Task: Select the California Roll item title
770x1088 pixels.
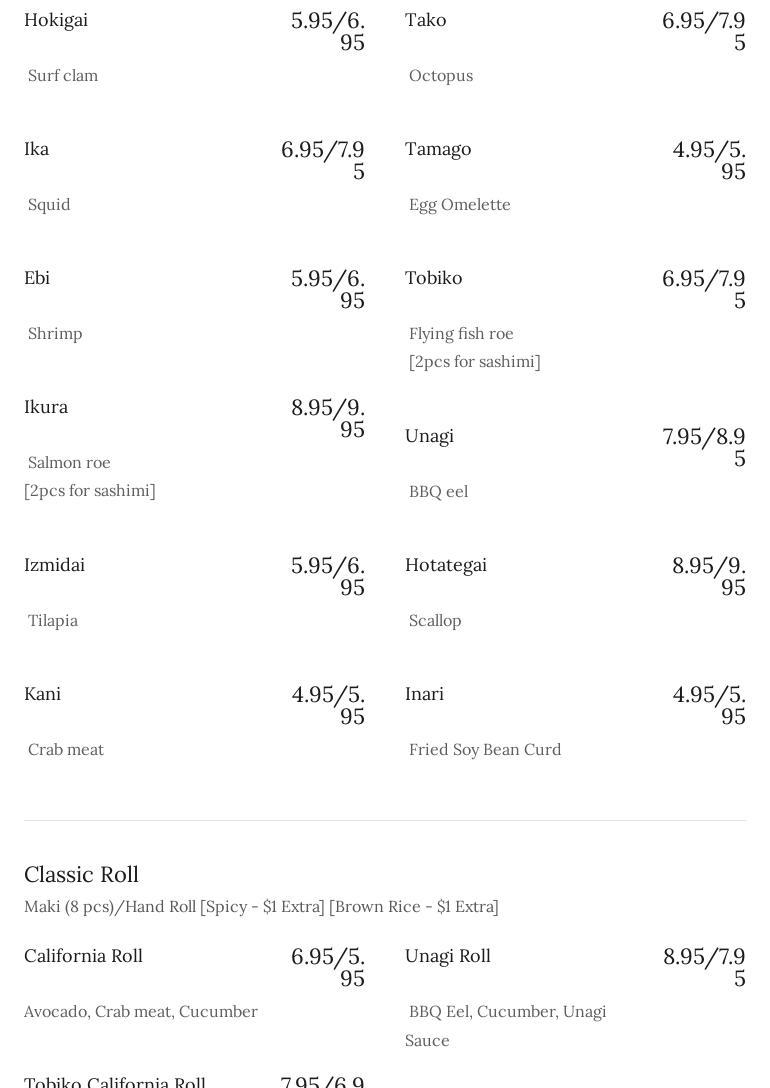Action: coord(83,956)
